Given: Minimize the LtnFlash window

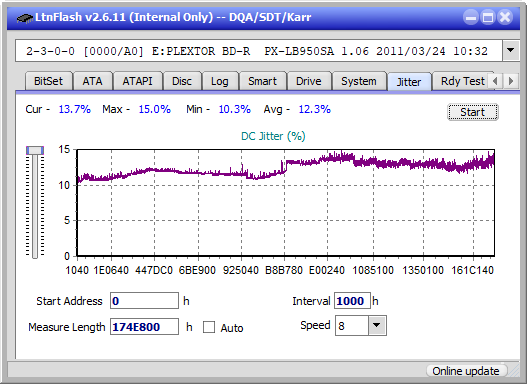Looking at the screenshot, I should [471, 17].
